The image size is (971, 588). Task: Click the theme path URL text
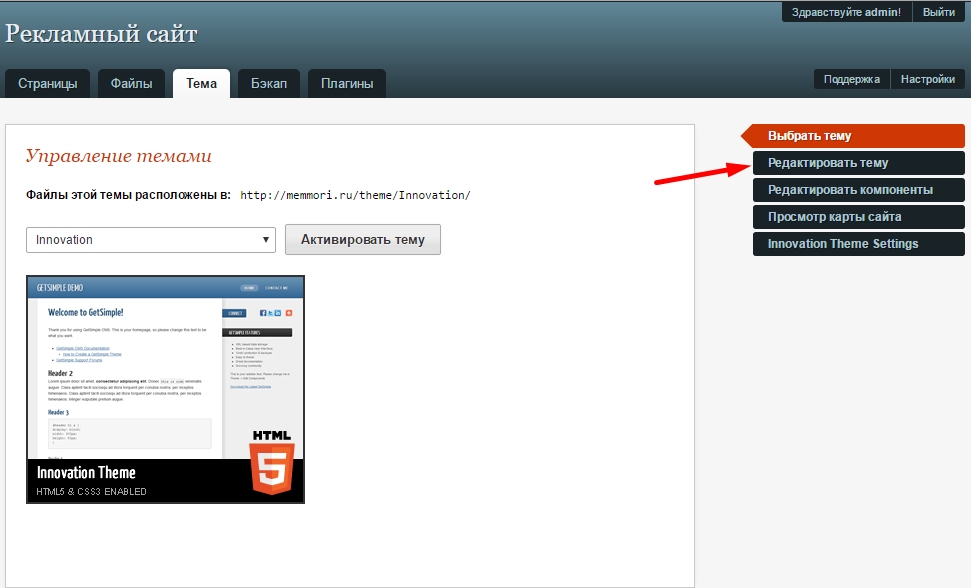point(355,195)
